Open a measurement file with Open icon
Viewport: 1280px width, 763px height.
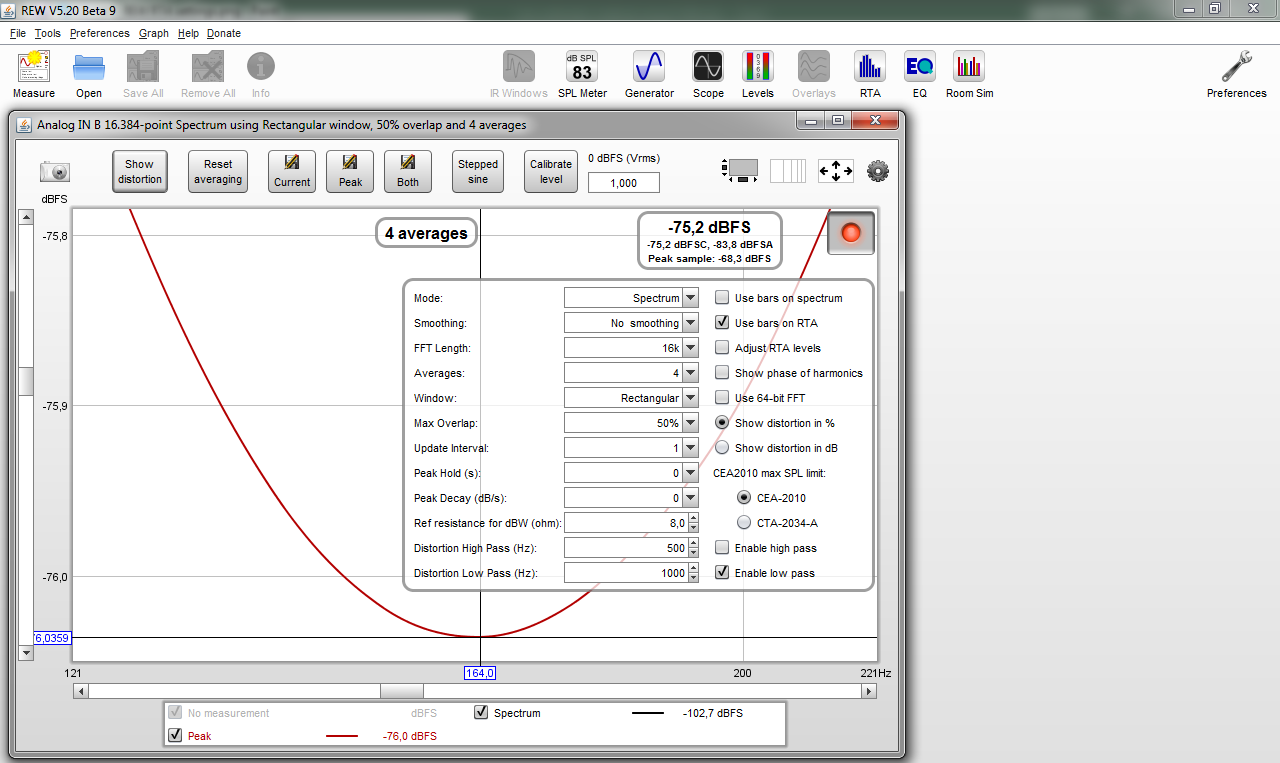point(89,68)
